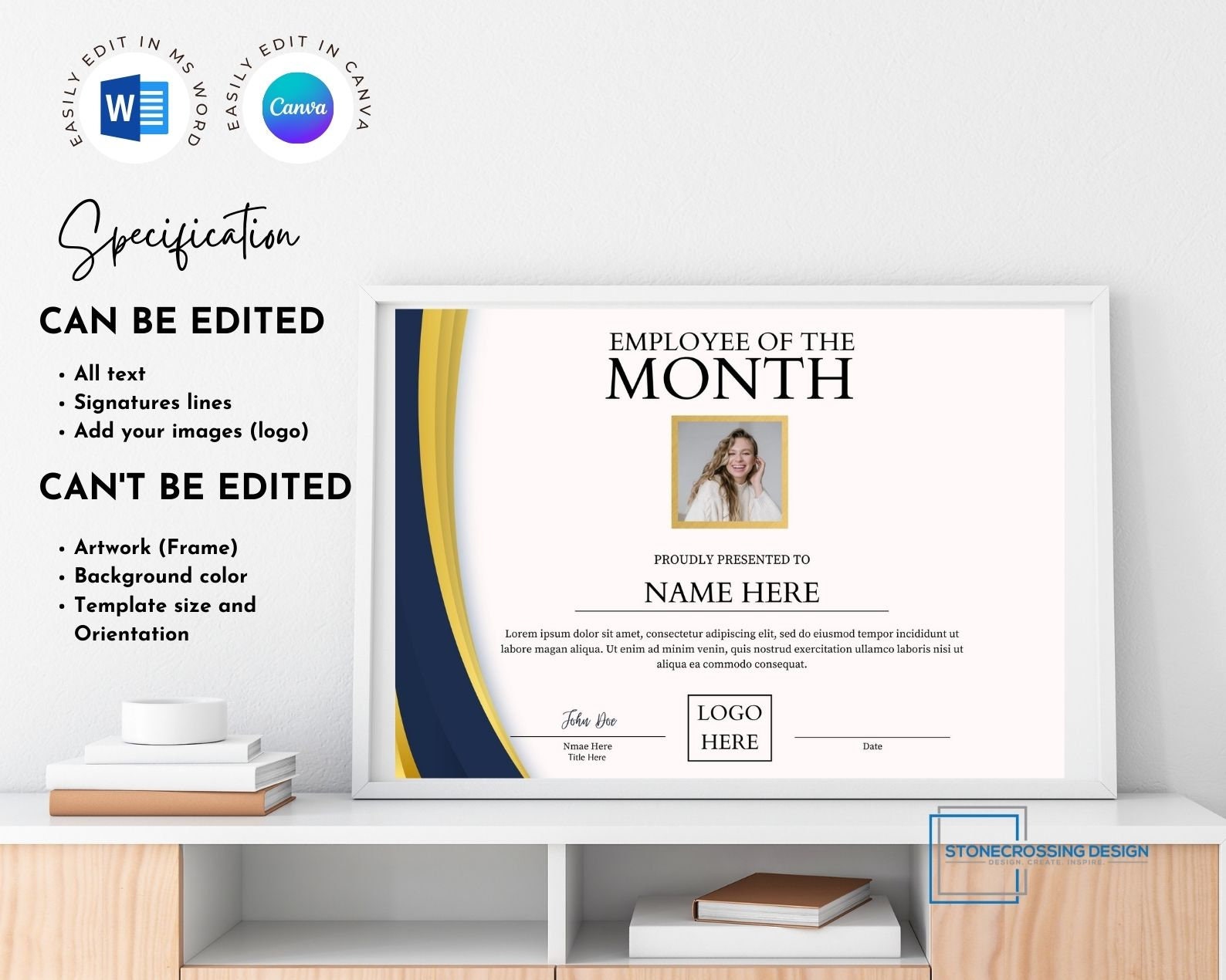Click the 'NAME HERE' placeholder text
The image size is (1226, 980).
(x=732, y=593)
